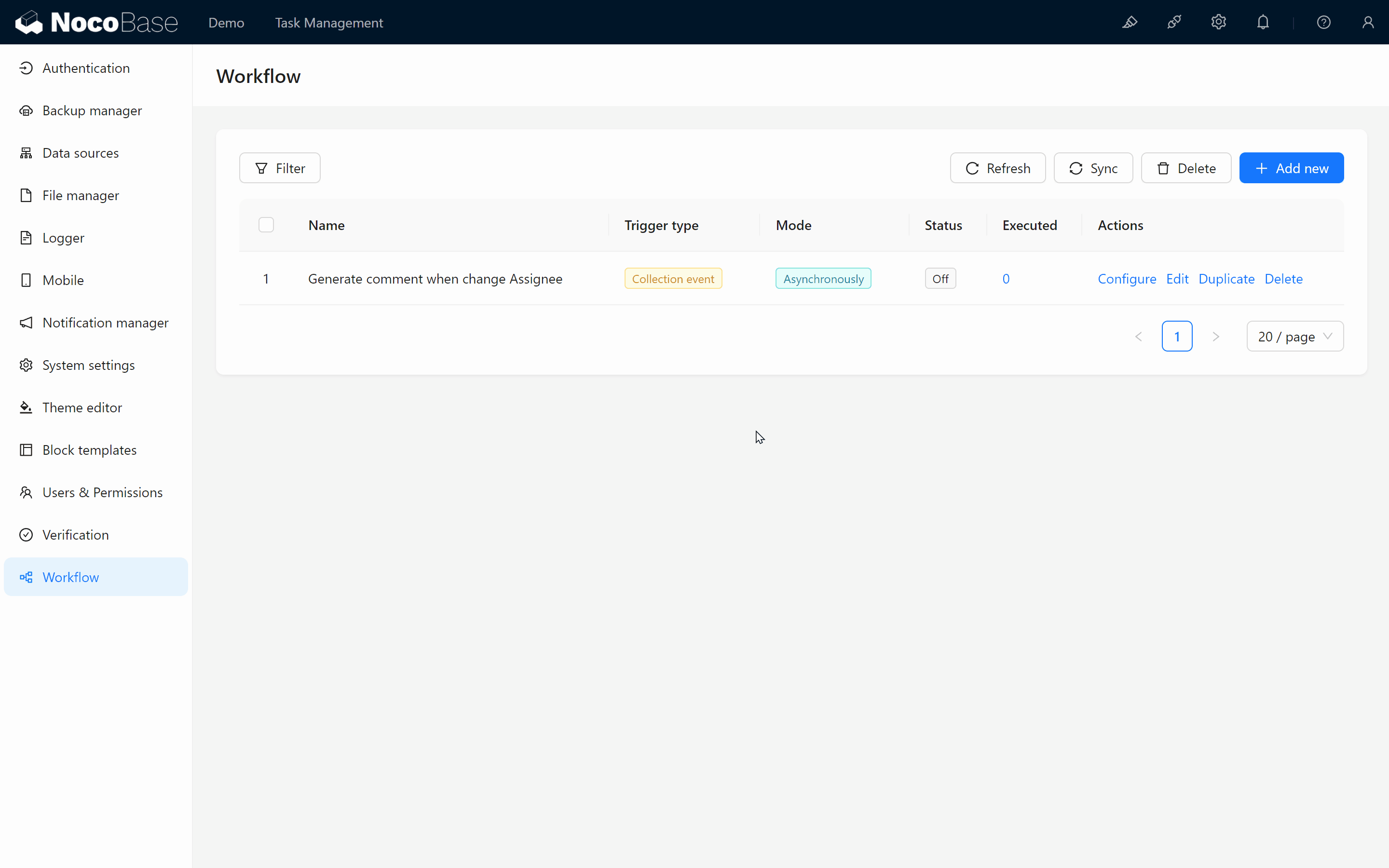Image resolution: width=1389 pixels, height=868 pixels.
Task: Open the notifications bell icon
Action: (x=1263, y=22)
